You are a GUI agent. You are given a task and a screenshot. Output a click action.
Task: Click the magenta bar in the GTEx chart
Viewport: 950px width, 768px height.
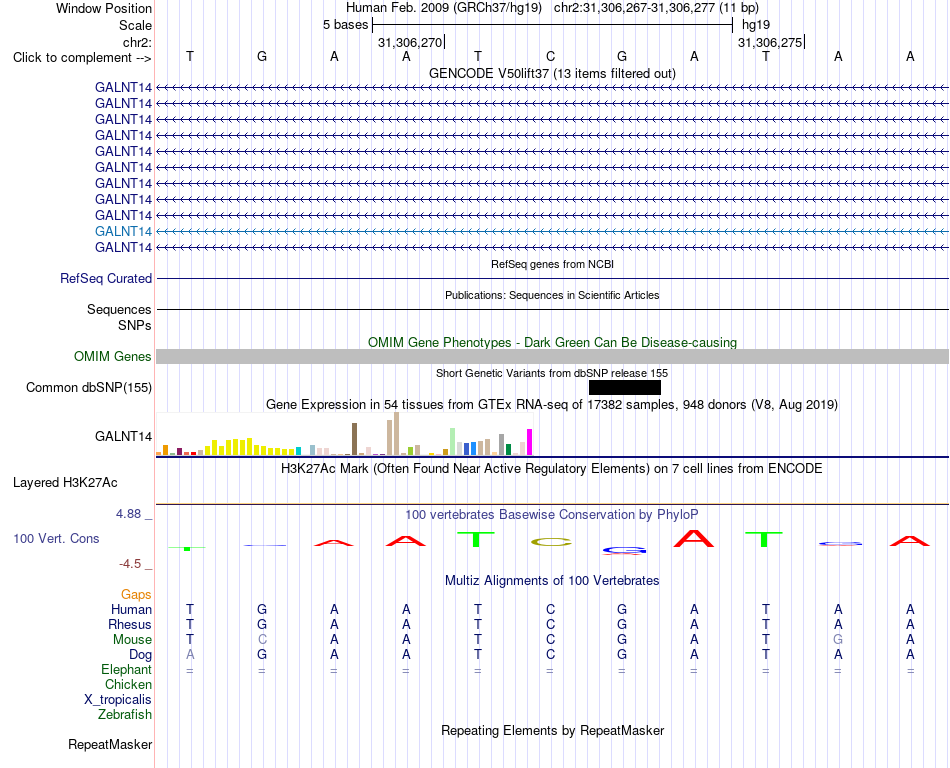click(x=530, y=442)
